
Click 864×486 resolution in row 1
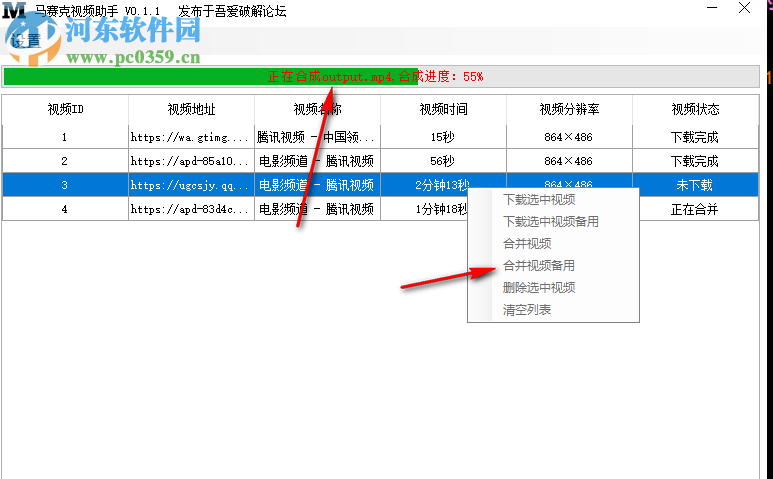[569, 137]
